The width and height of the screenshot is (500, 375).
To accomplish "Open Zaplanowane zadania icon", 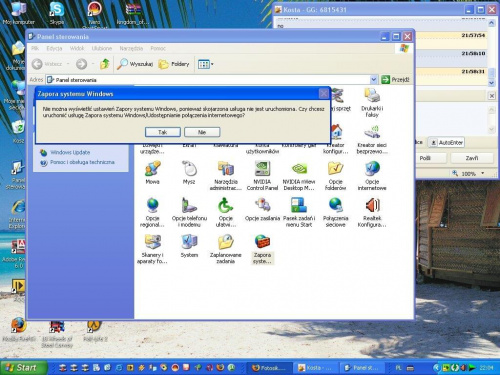I will (x=226, y=249).
